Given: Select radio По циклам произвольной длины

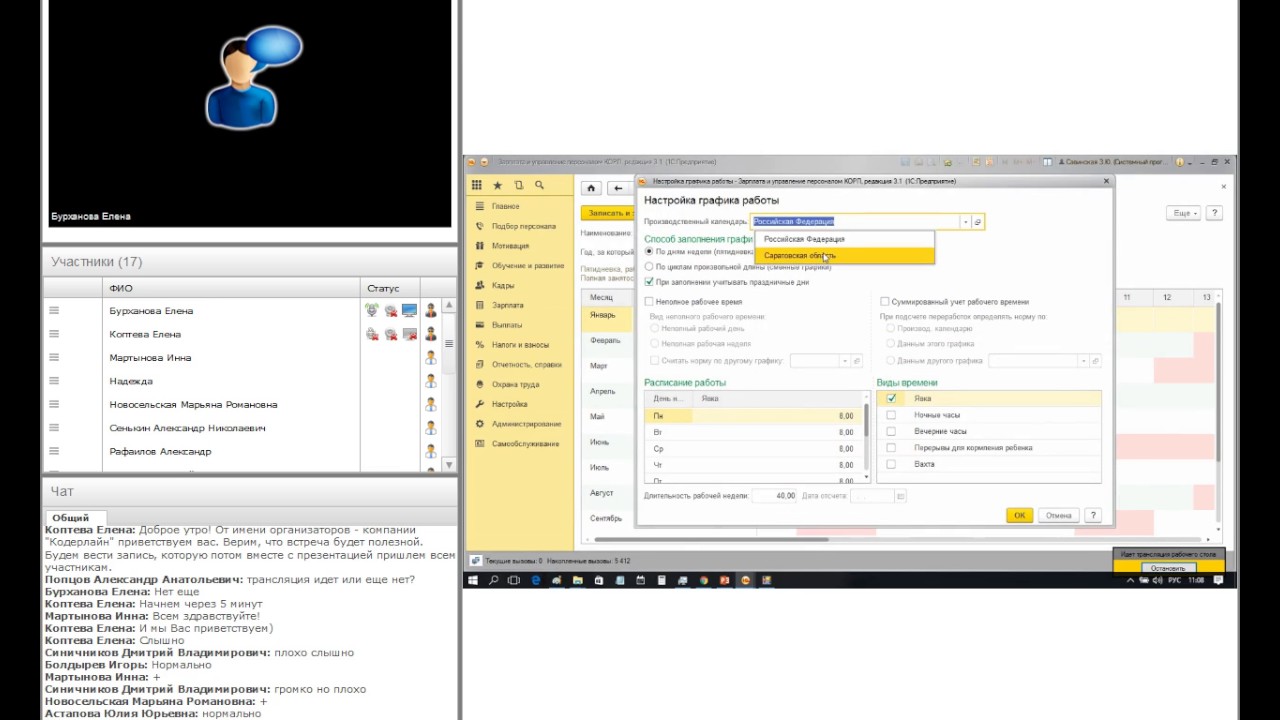Looking at the screenshot, I should click(x=649, y=267).
